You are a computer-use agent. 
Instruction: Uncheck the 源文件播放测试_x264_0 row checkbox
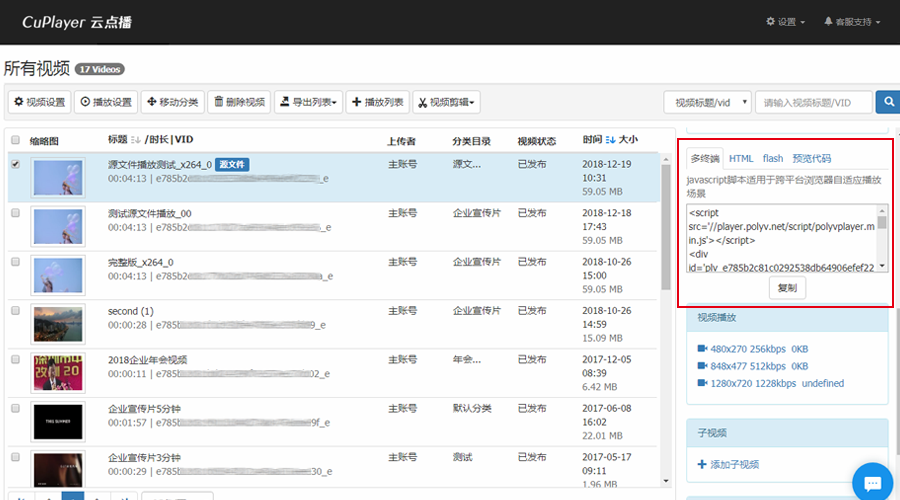(x=15, y=164)
